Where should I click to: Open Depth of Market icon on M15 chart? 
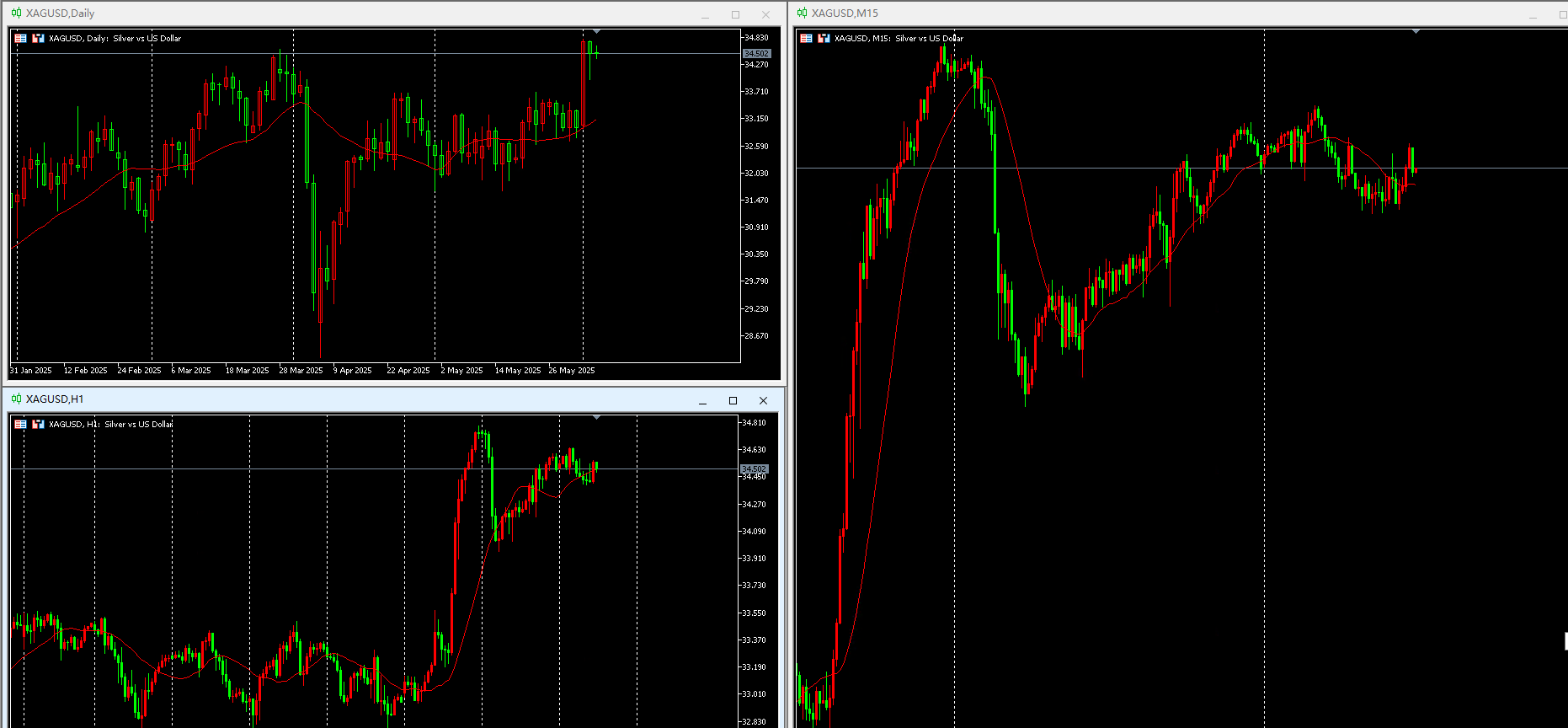point(824,38)
